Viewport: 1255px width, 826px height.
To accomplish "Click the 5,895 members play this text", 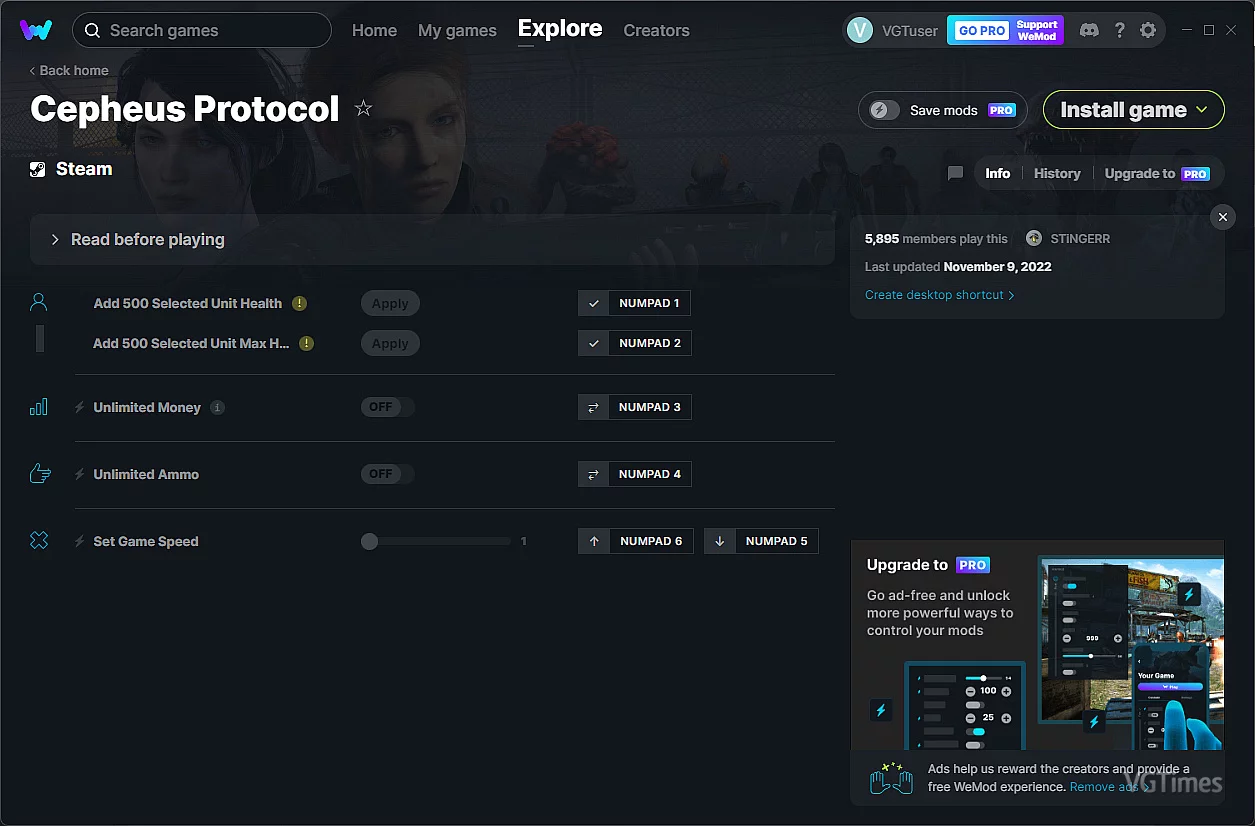I will pos(936,239).
